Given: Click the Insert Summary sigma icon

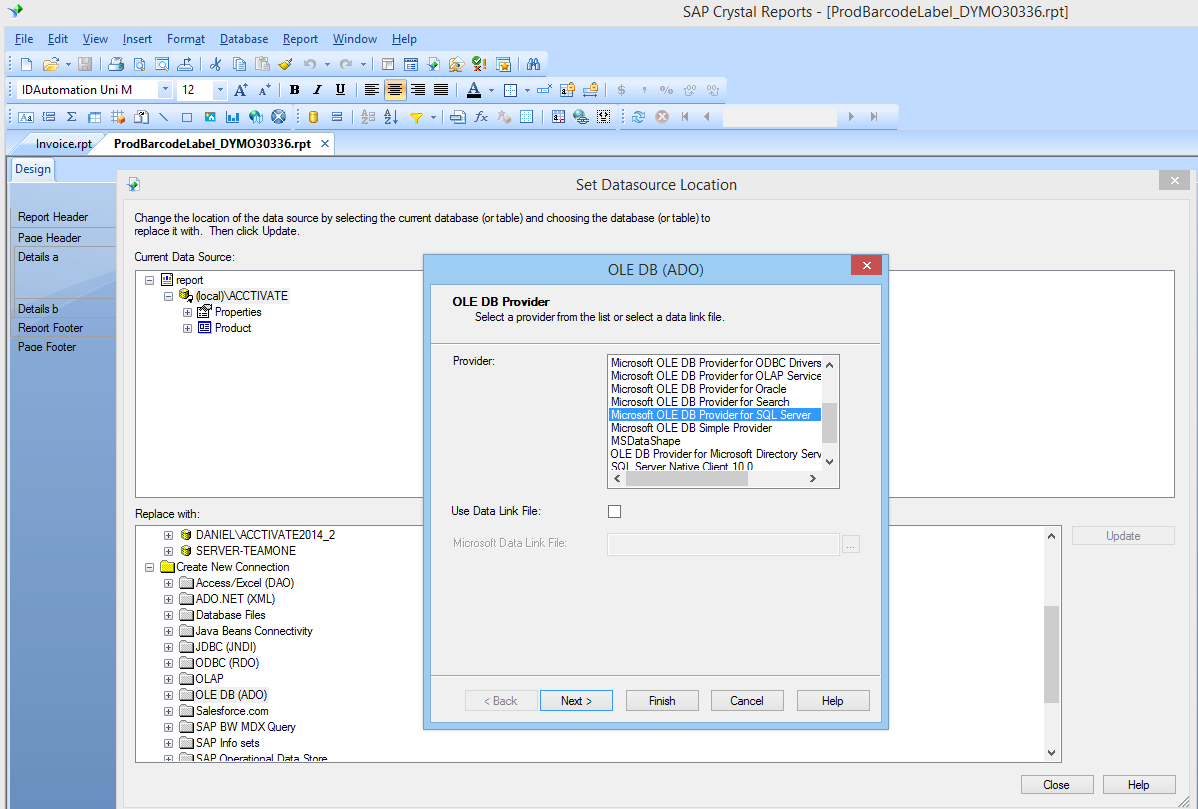Looking at the screenshot, I should pos(72,117).
